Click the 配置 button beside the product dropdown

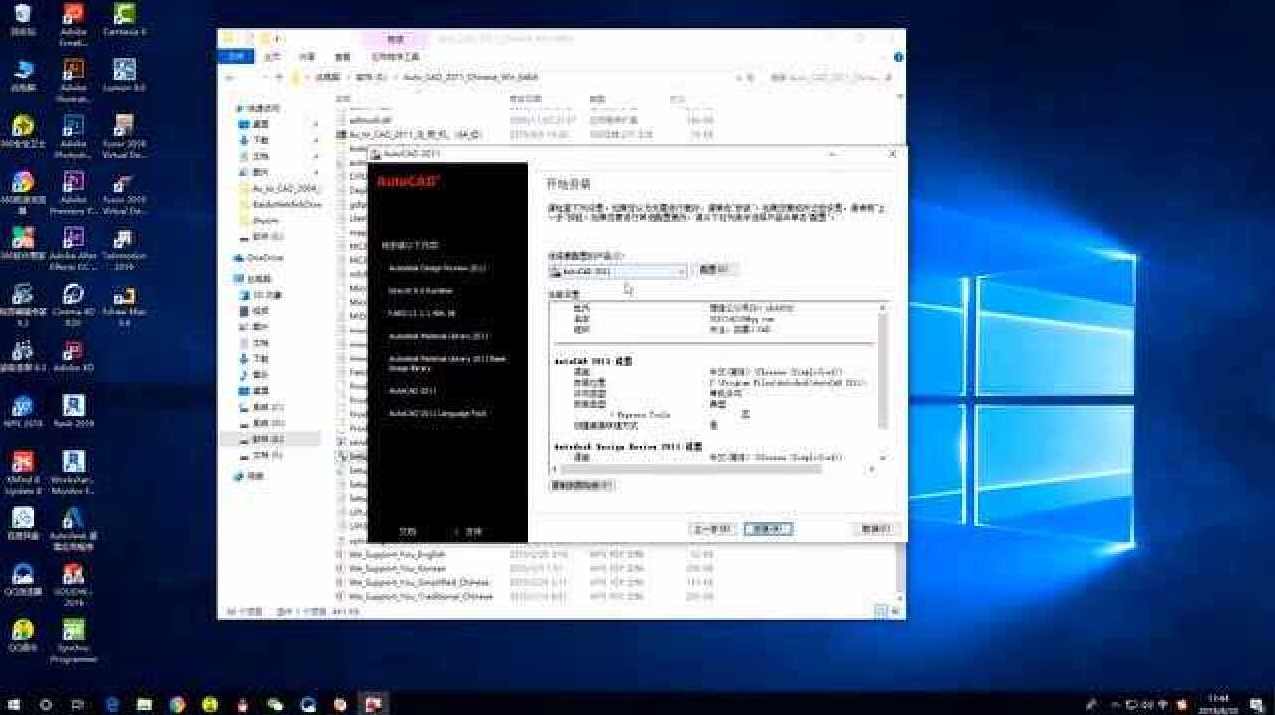coord(712,270)
